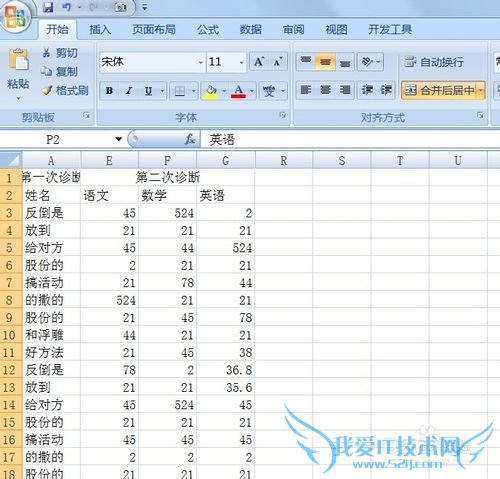Toggle bold formatting
Image resolution: width=500 pixels, height=479 pixels.
[109, 91]
